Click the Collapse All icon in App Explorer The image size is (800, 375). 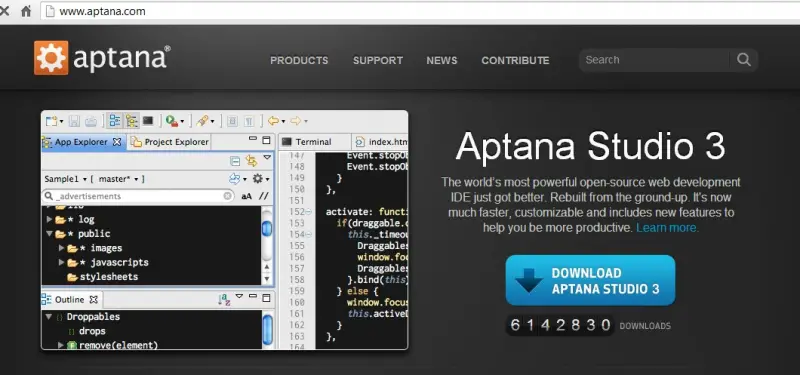[235, 161]
